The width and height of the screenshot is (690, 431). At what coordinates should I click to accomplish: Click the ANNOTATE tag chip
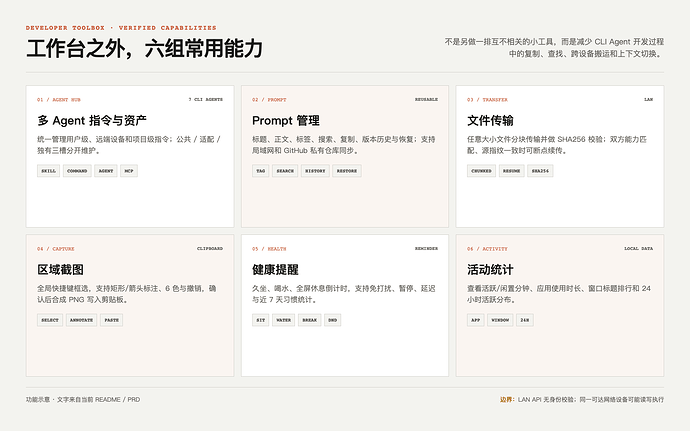pyautogui.click(x=81, y=320)
